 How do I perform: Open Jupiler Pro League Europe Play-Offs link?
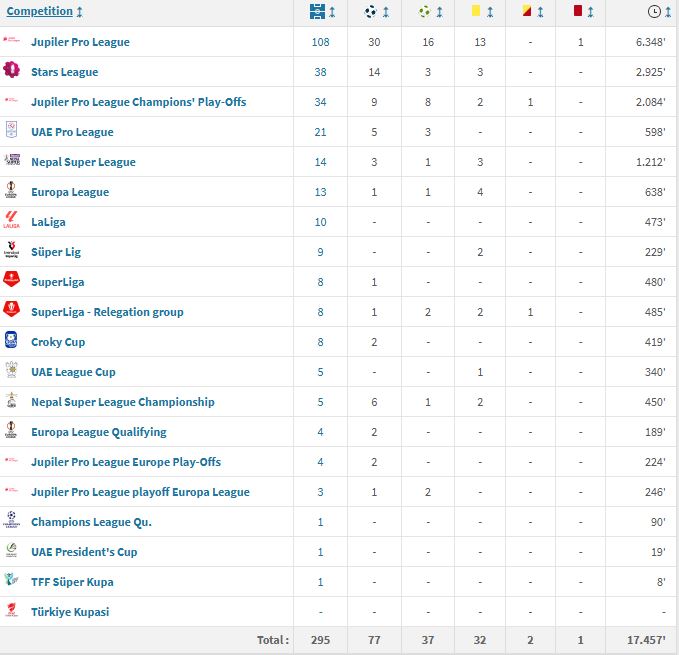[126, 462]
